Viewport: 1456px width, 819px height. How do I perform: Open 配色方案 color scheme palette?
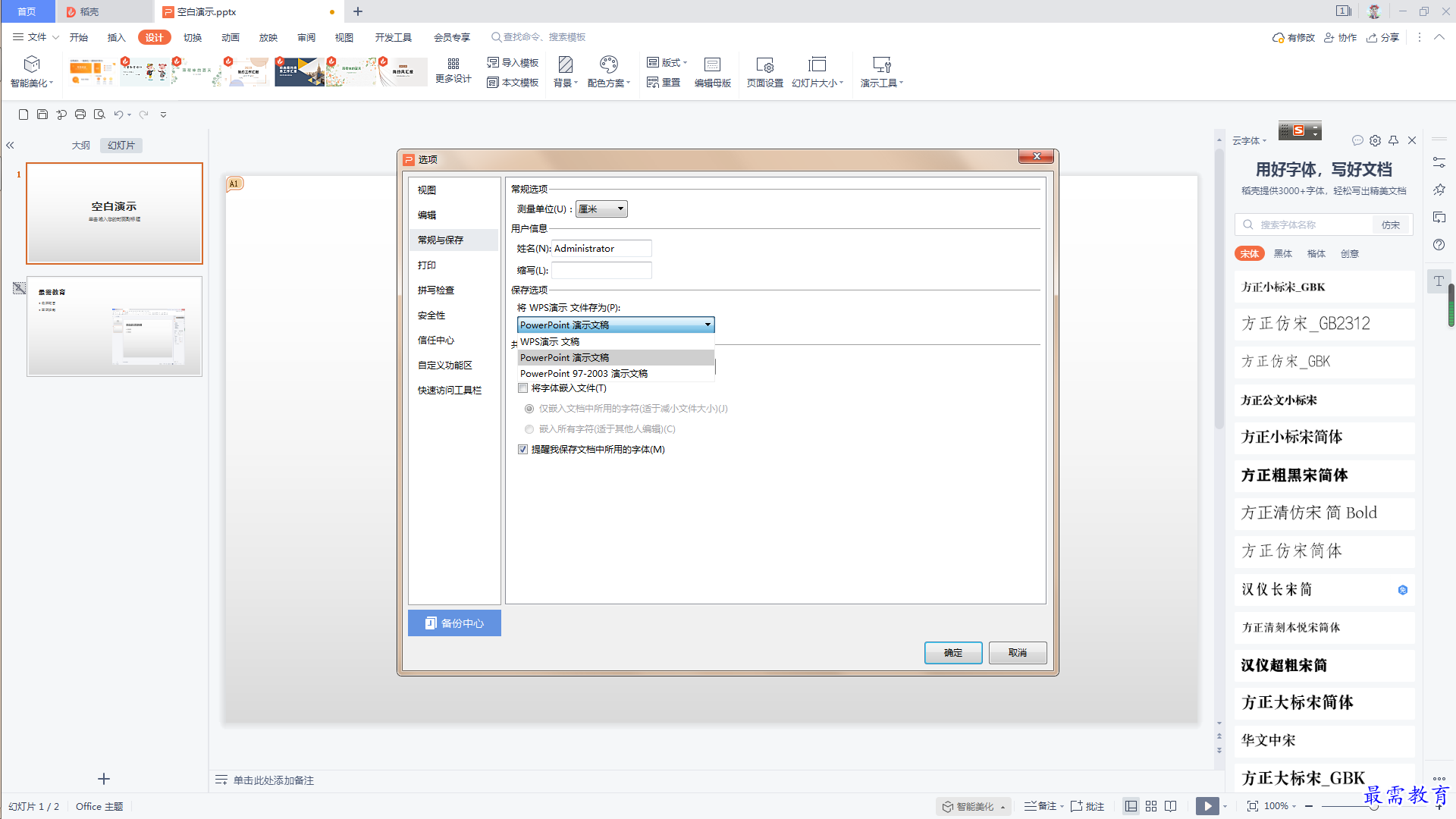coord(609,72)
